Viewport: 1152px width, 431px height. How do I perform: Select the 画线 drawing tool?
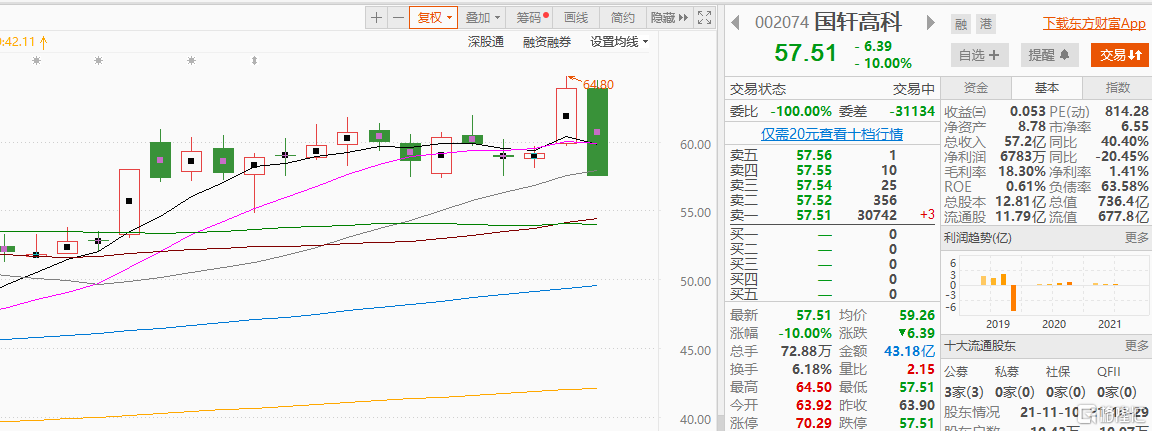pyautogui.click(x=576, y=18)
